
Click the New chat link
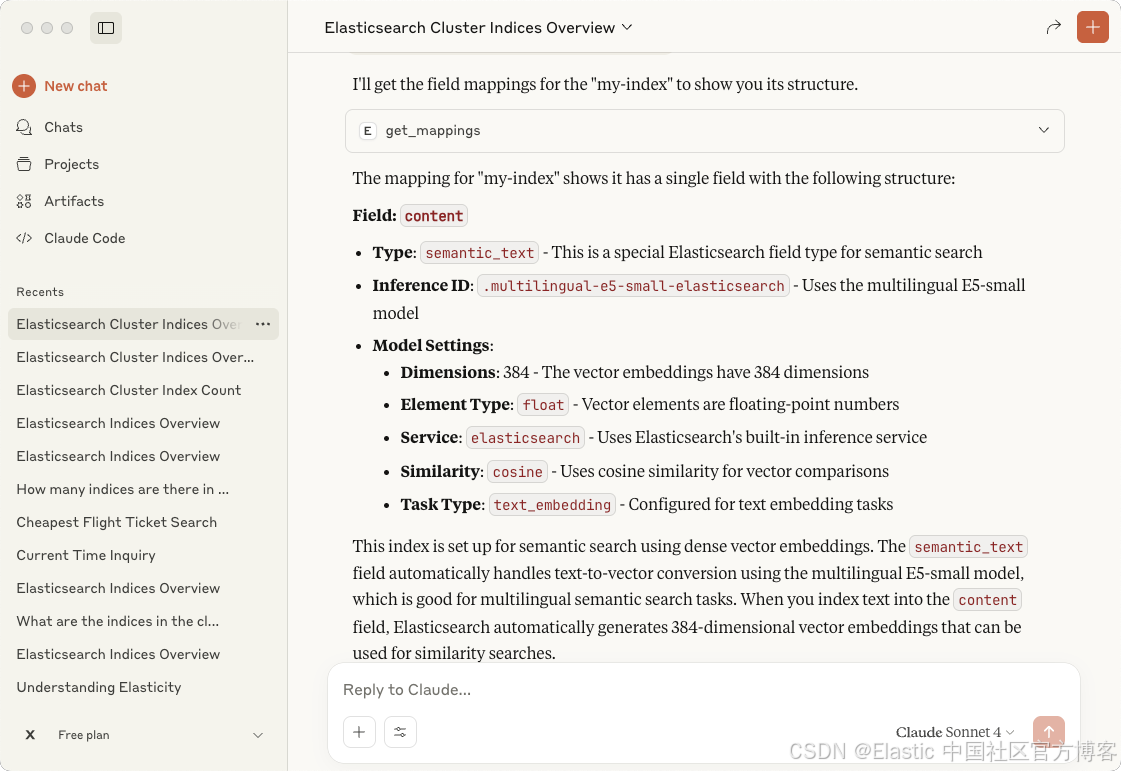tap(76, 86)
